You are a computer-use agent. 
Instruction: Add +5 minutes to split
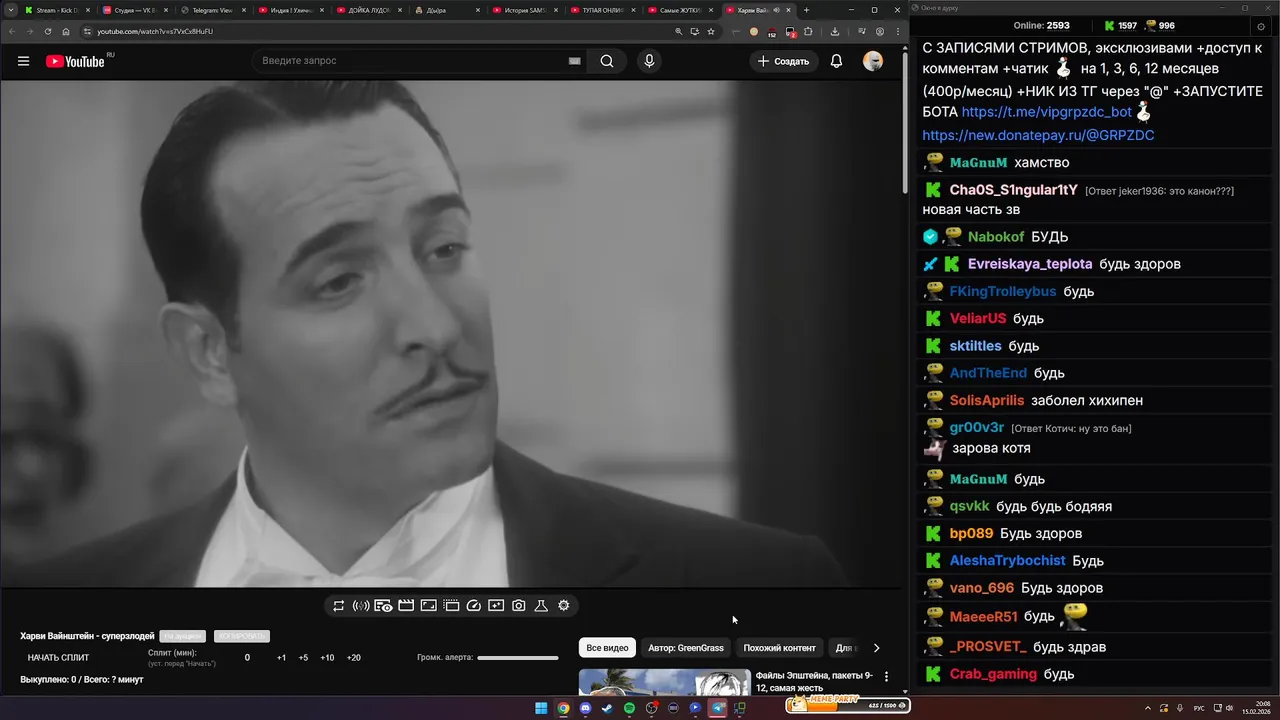point(303,658)
